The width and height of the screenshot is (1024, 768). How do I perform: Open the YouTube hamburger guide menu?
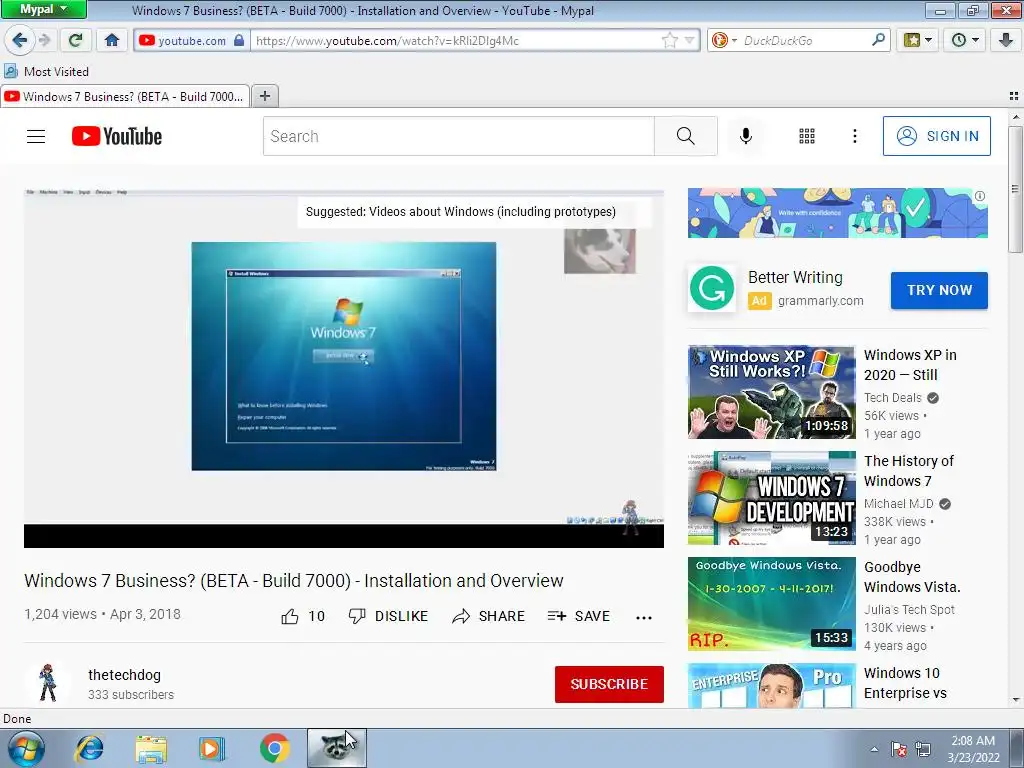pyautogui.click(x=36, y=136)
